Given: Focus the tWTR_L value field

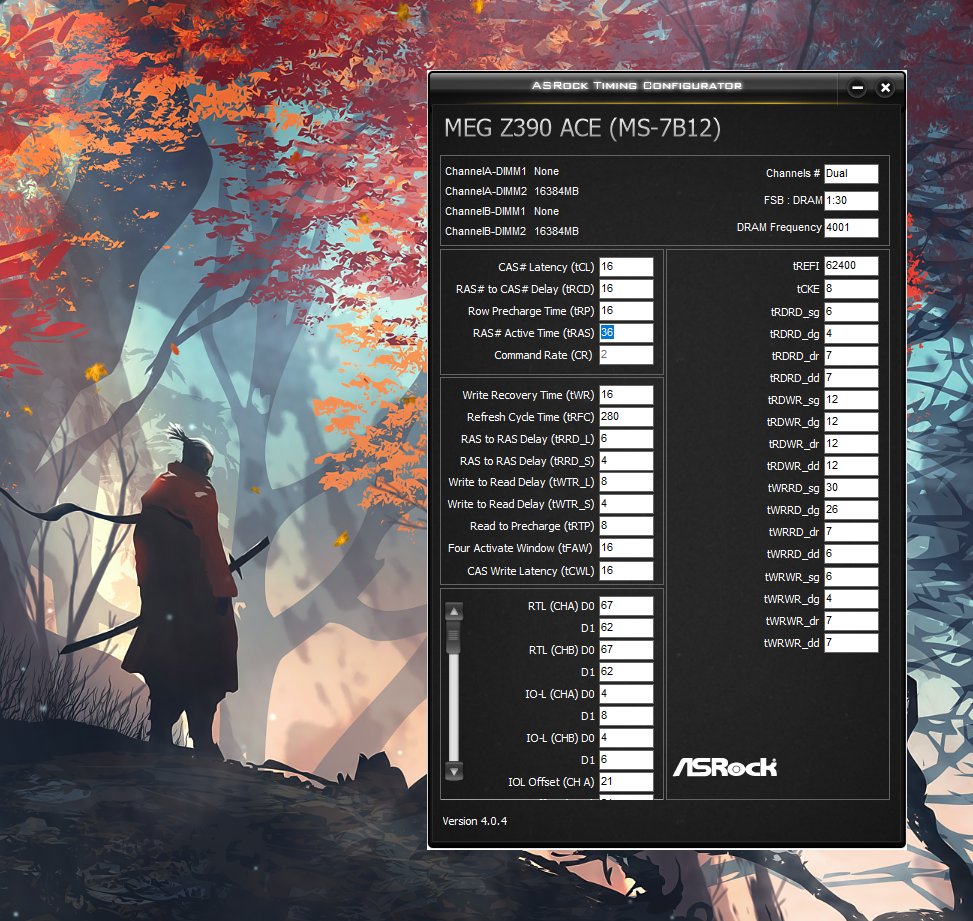Looking at the screenshot, I should pos(626,482).
